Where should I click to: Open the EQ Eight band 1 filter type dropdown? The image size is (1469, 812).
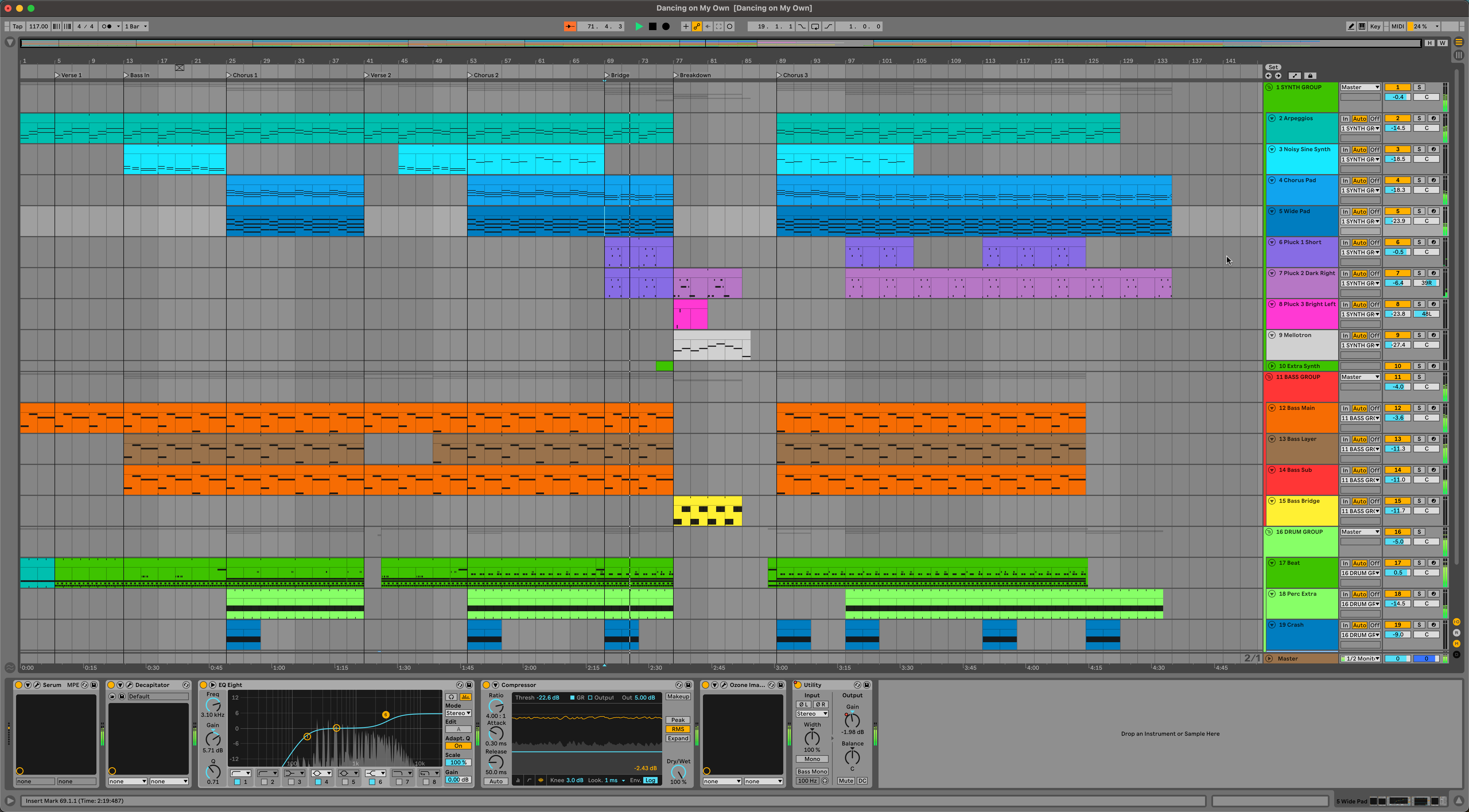(x=240, y=773)
